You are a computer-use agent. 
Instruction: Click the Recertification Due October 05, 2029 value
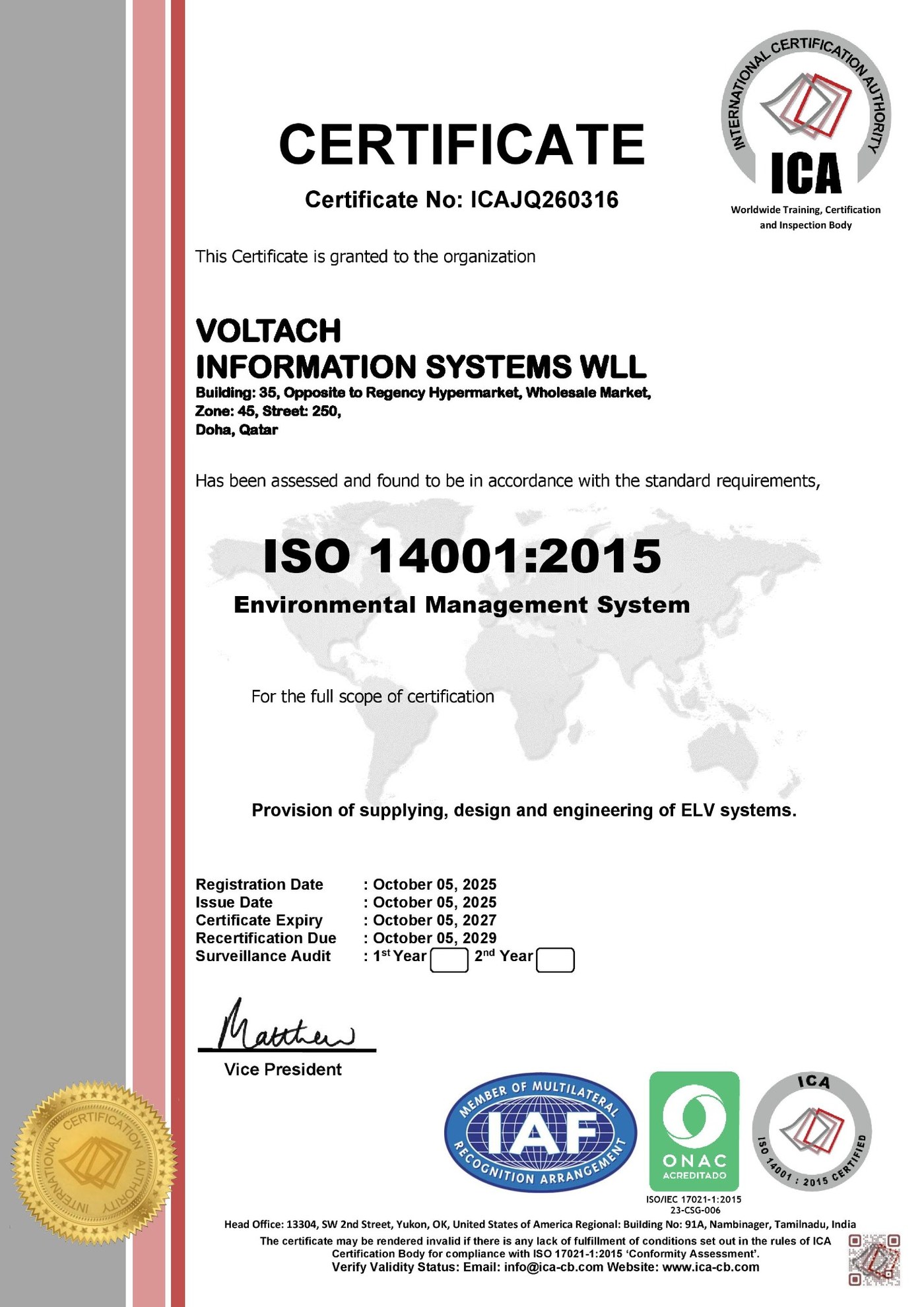pyautogui.click(x=434, y=938)
